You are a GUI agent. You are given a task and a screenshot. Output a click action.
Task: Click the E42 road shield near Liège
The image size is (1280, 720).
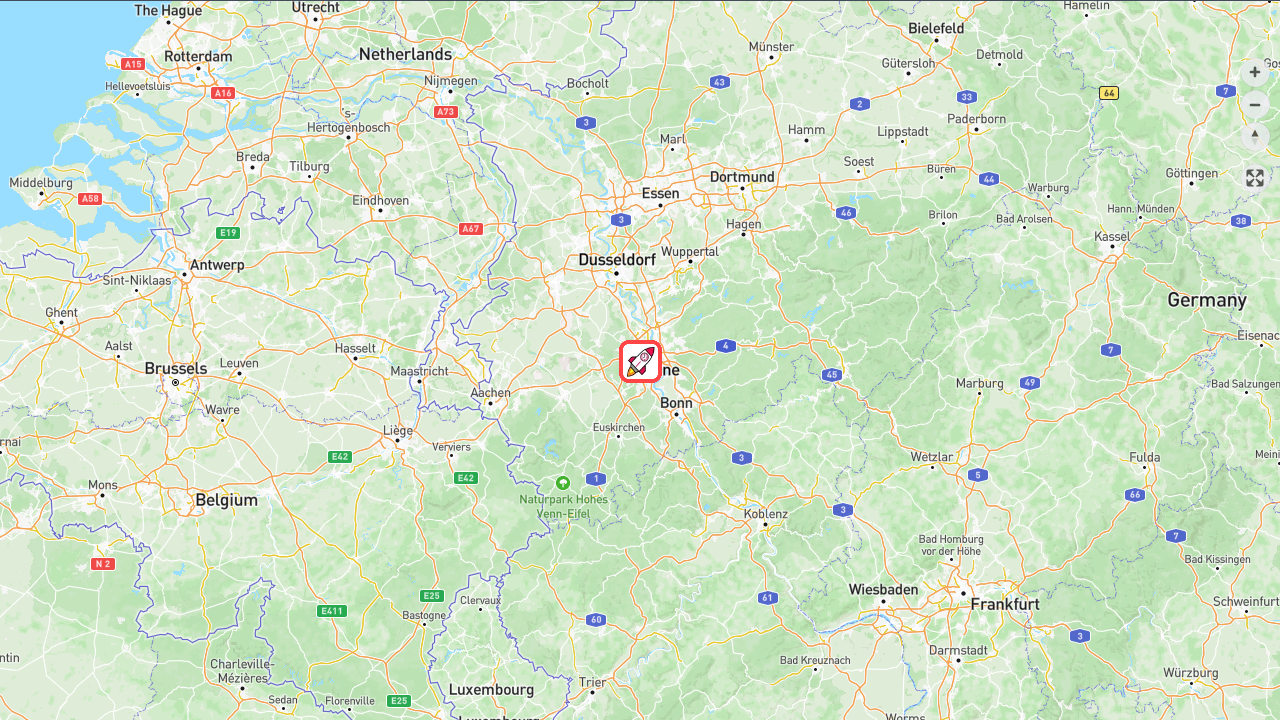click(x=340, y=457)
